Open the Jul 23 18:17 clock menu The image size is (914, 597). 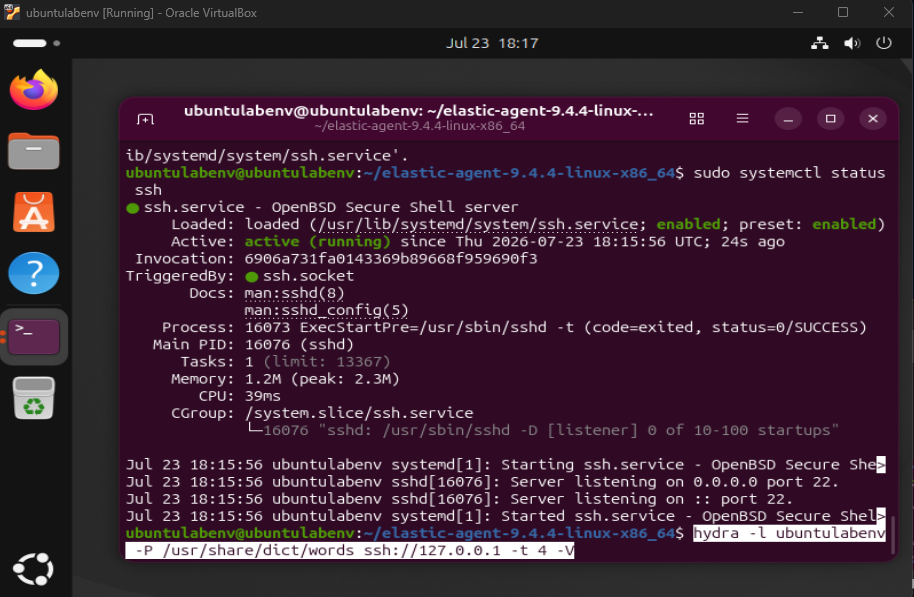coord(492,43)
